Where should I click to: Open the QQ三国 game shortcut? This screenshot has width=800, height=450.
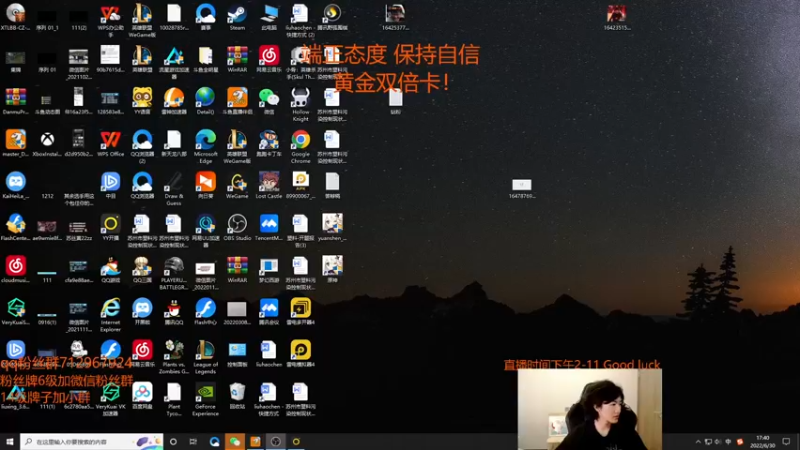(142, 270)
